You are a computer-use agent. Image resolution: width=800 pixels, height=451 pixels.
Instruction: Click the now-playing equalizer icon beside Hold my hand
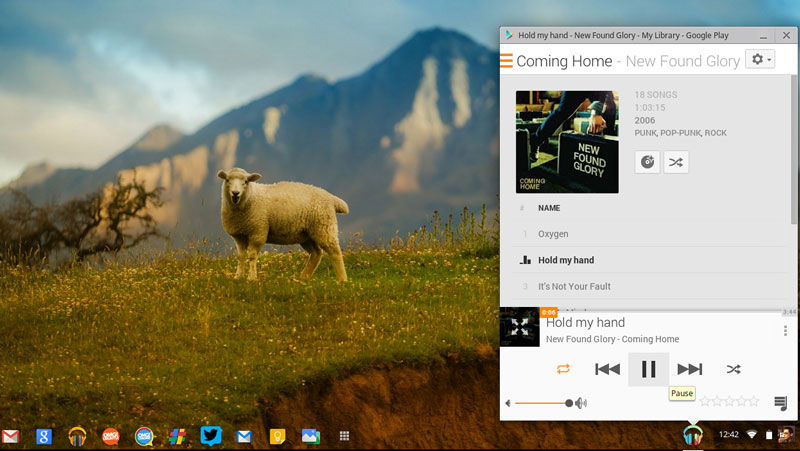(x=525, y=260)
